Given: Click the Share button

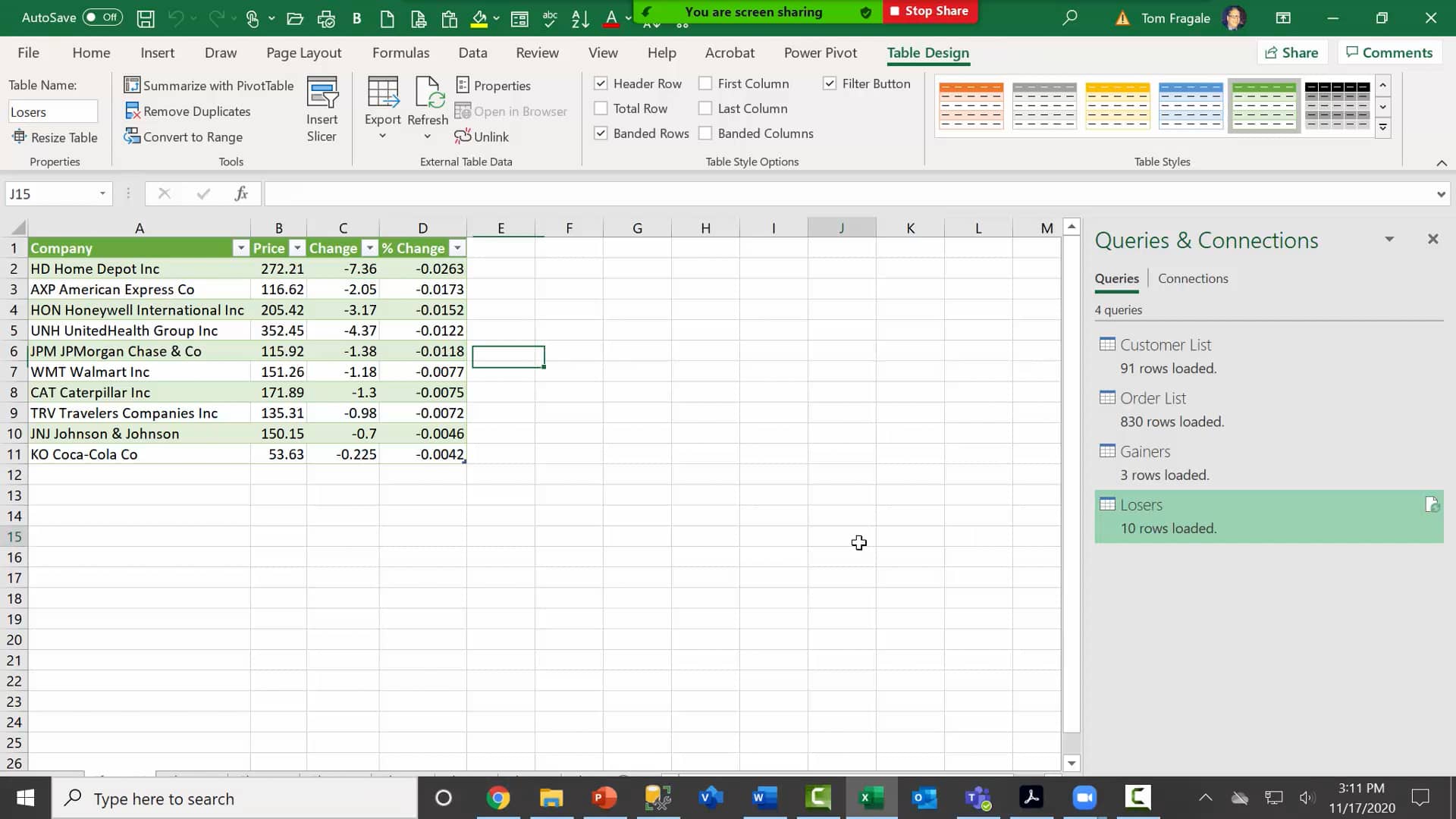Looking at the screenshot, I should click(x=1291, y=52).
